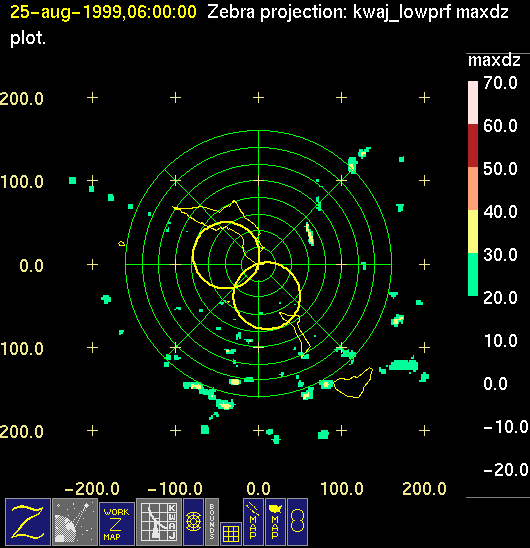Screen dimensions: 530x548
Task: Click the KWAJ grid map icon
Action: 159,522
